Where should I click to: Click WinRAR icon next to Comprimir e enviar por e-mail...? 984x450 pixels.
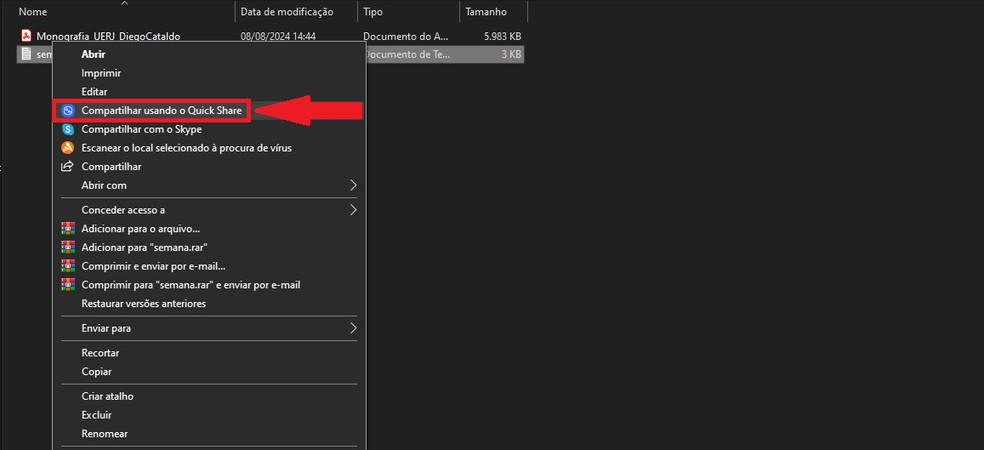[x=68, y=266]
